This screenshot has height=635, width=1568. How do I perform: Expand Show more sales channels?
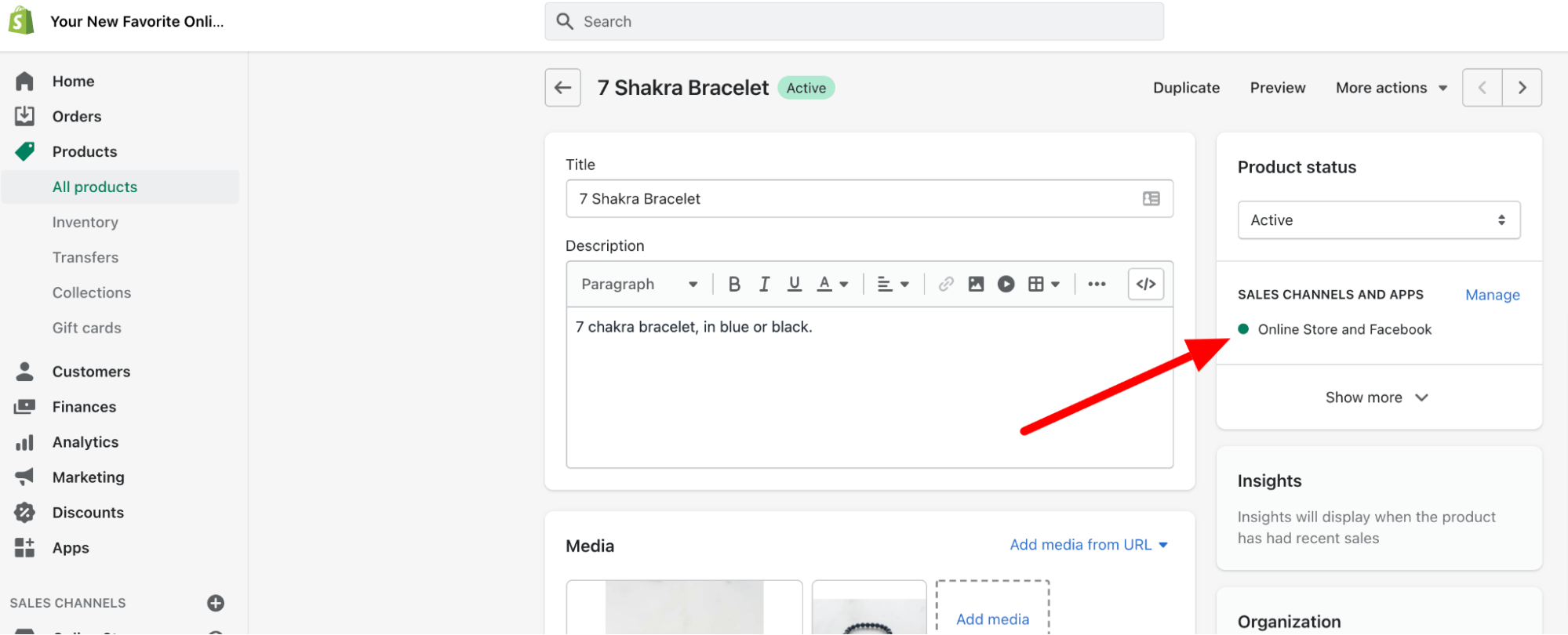click(x=1377, y=397)
